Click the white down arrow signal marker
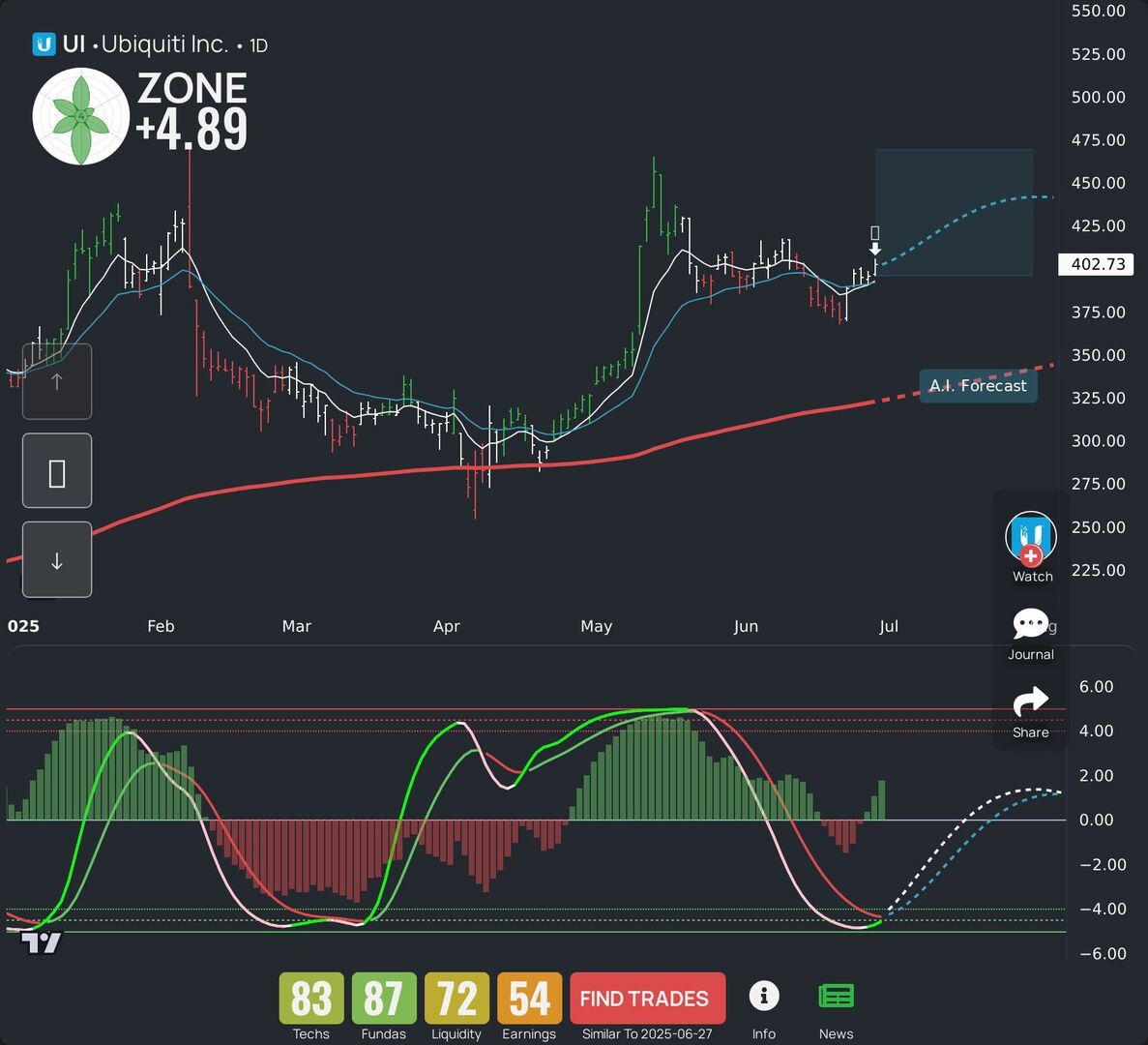This screenshot has height=1045, width=1148. pyautogui.click(x=875, y=250)
